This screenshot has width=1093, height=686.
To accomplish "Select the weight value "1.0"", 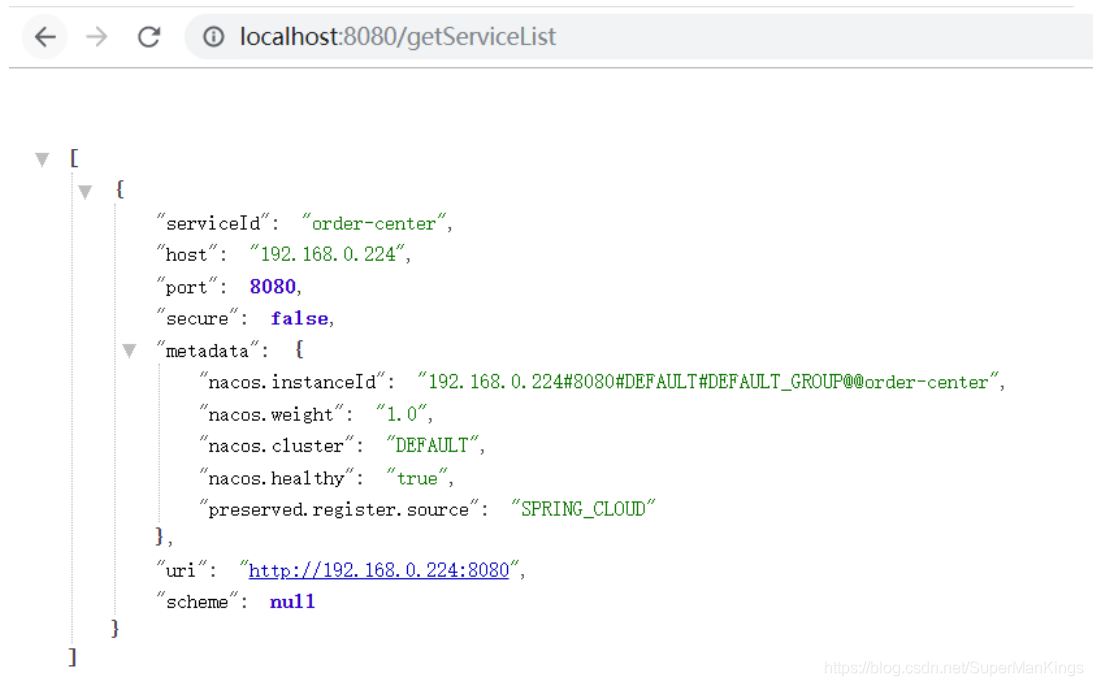I will pos(402,414).
